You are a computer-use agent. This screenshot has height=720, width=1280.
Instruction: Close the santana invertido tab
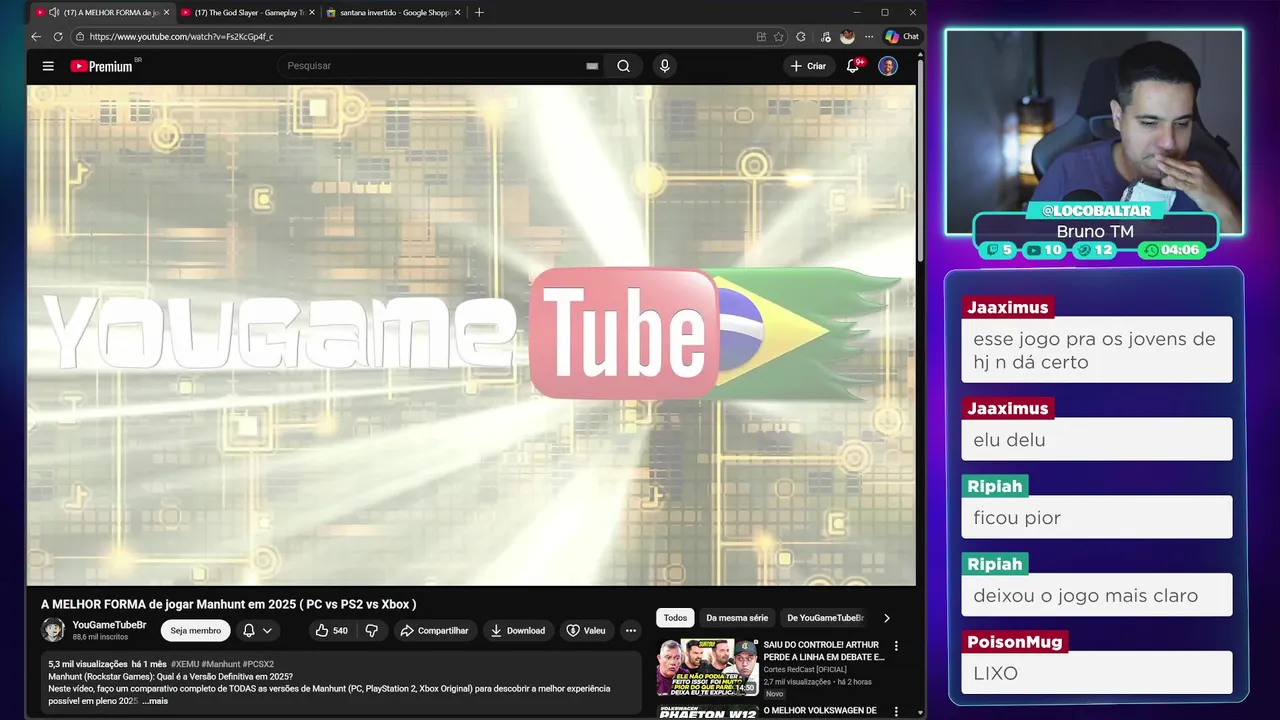pos(458,13)
